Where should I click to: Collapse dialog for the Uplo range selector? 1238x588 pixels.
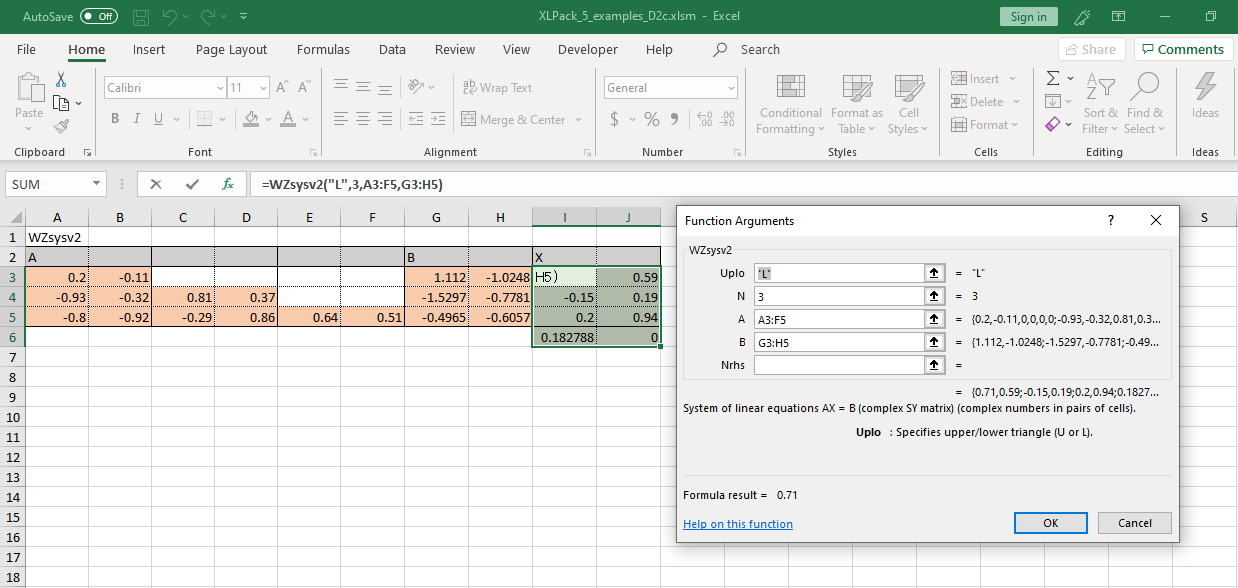coord(935,273)
